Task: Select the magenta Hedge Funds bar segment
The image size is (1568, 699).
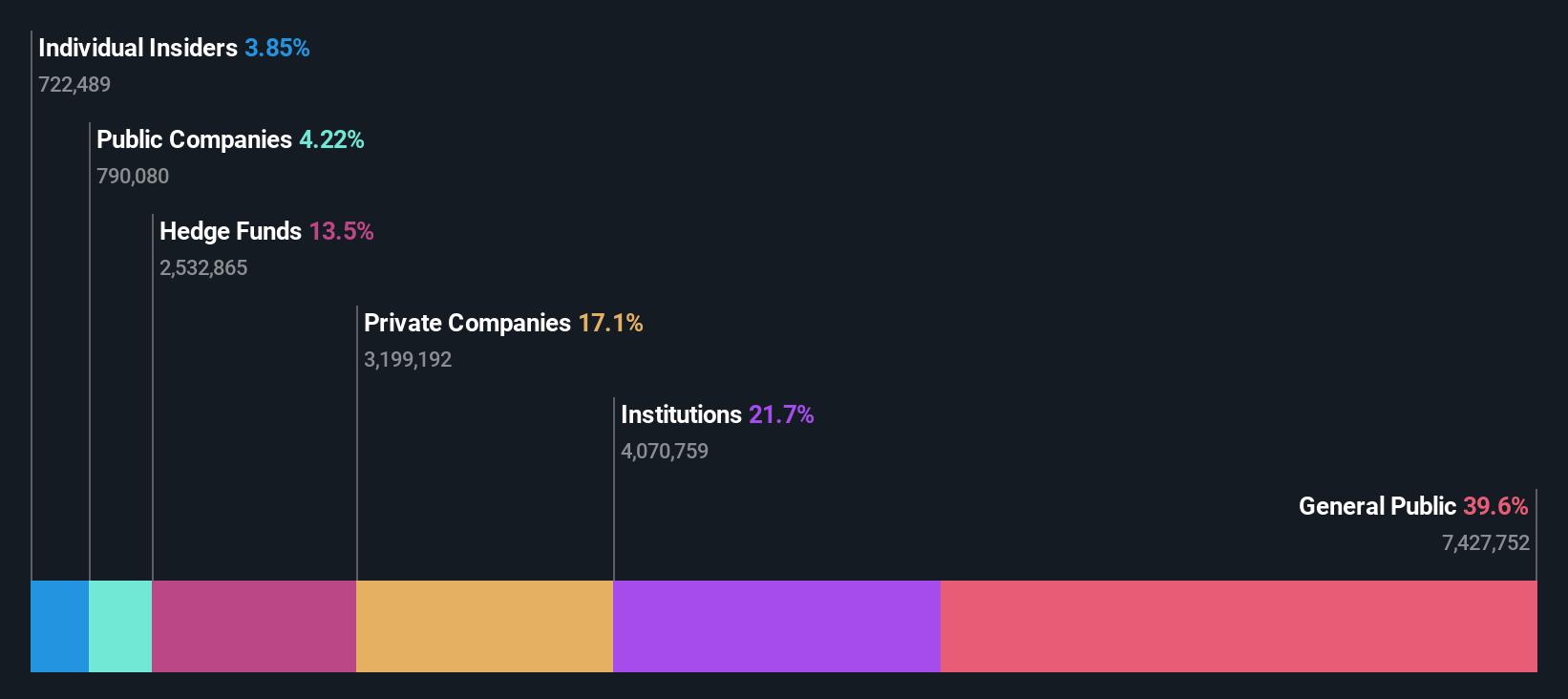Action: pyautogui.click(x=254, y=625)
